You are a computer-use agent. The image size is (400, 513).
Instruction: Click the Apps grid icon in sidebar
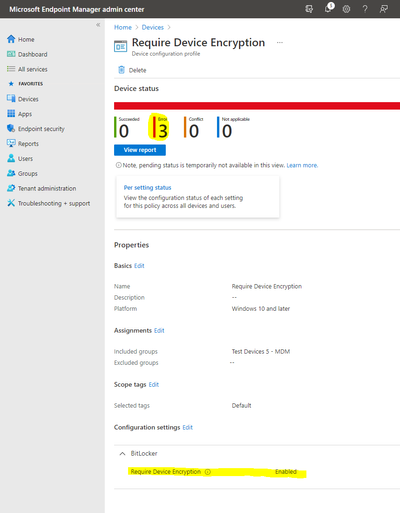click(x=11, y=113)
